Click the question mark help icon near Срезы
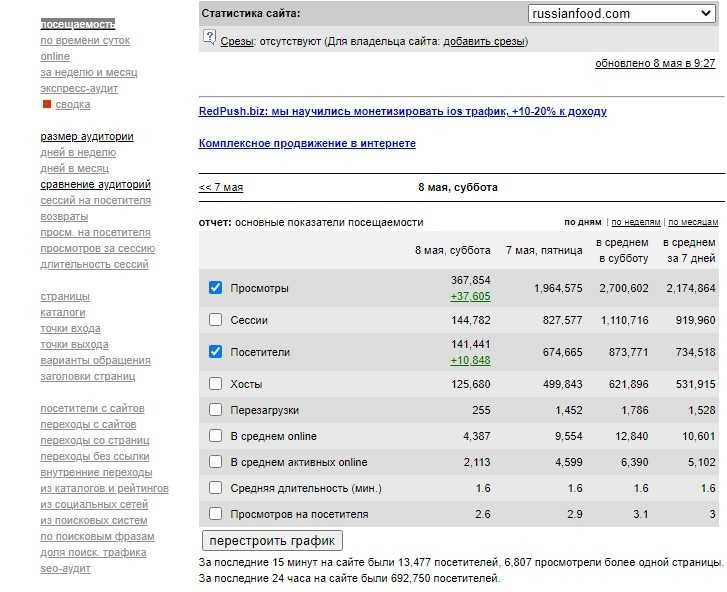Viewport: 727px width, 592px height. (x=210, y=38)
